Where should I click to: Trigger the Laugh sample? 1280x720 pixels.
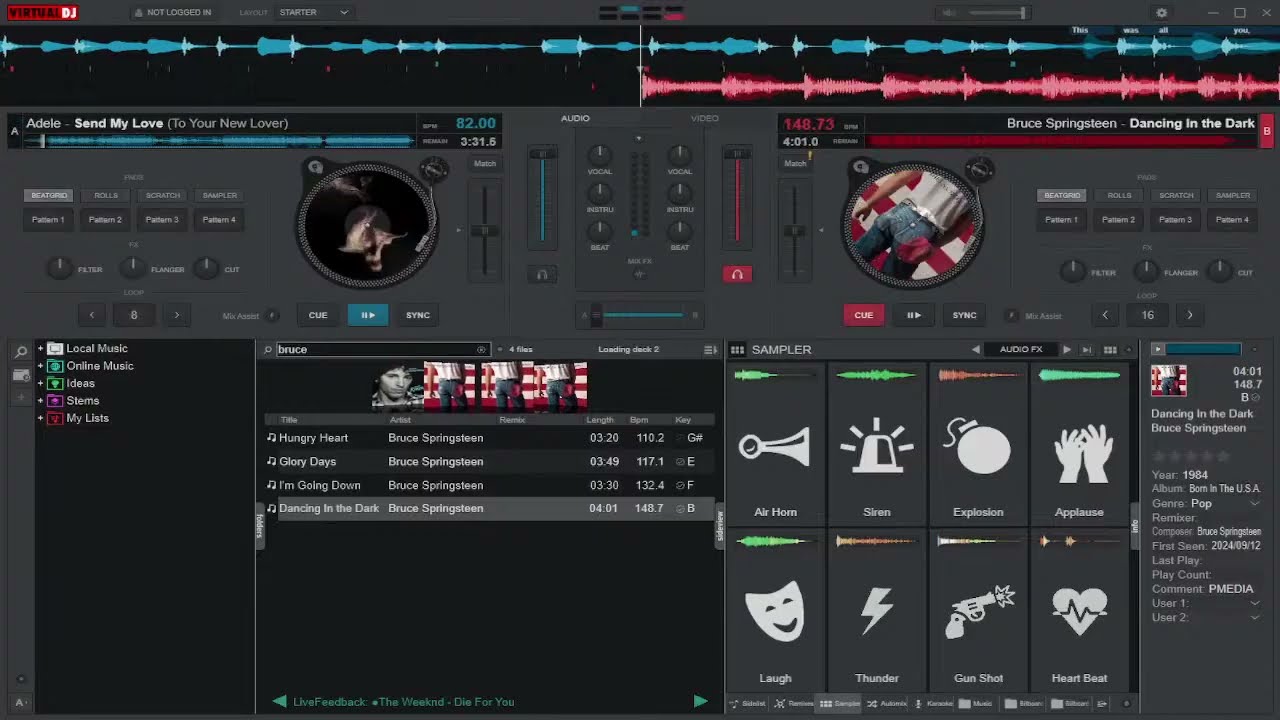pyautogui.click(x=775, y=610)
